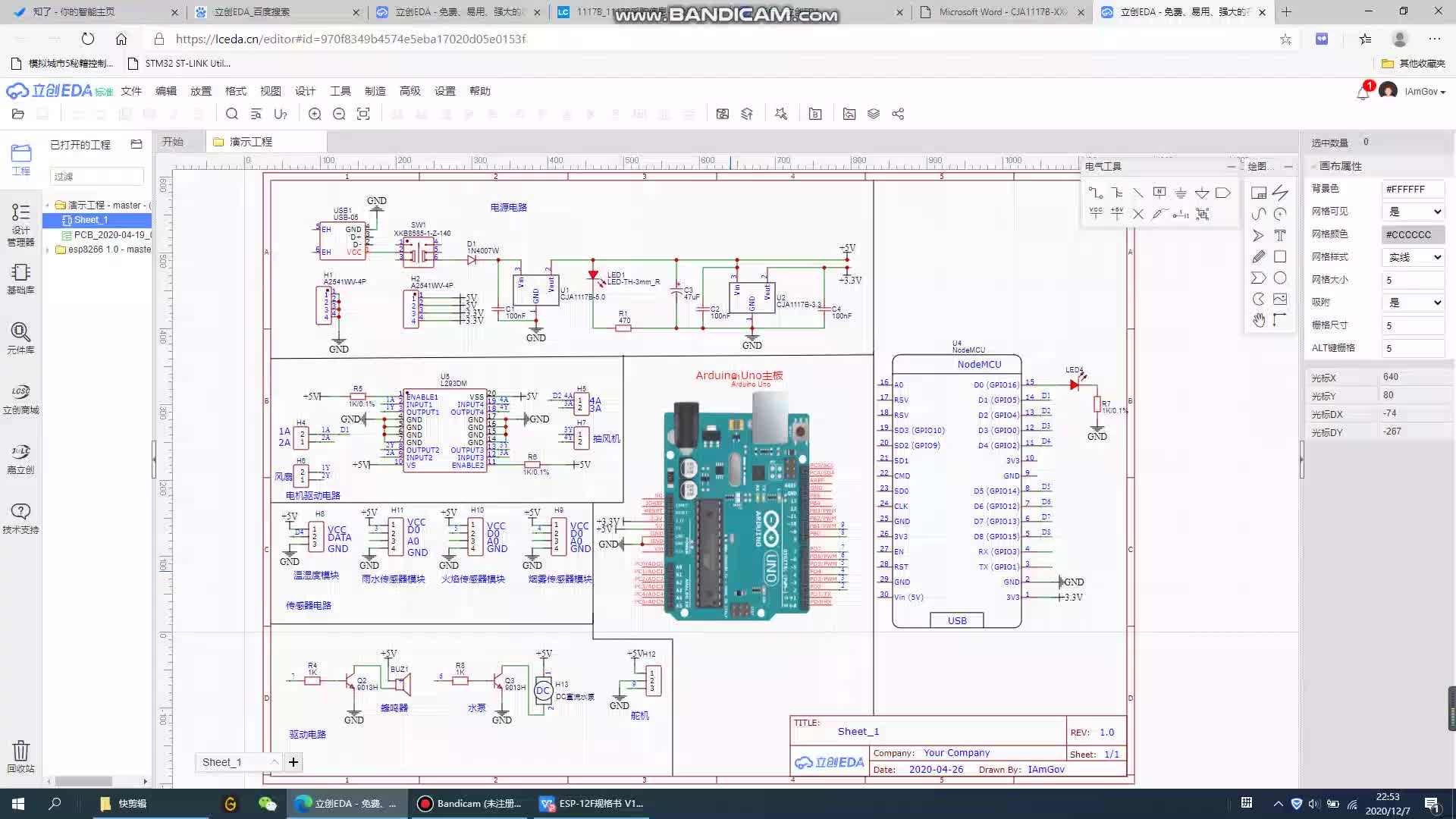The width and height of the screenshot is (1456, 819).
Task: Select the Net Label tool
Action: (x=1159, y=193)
